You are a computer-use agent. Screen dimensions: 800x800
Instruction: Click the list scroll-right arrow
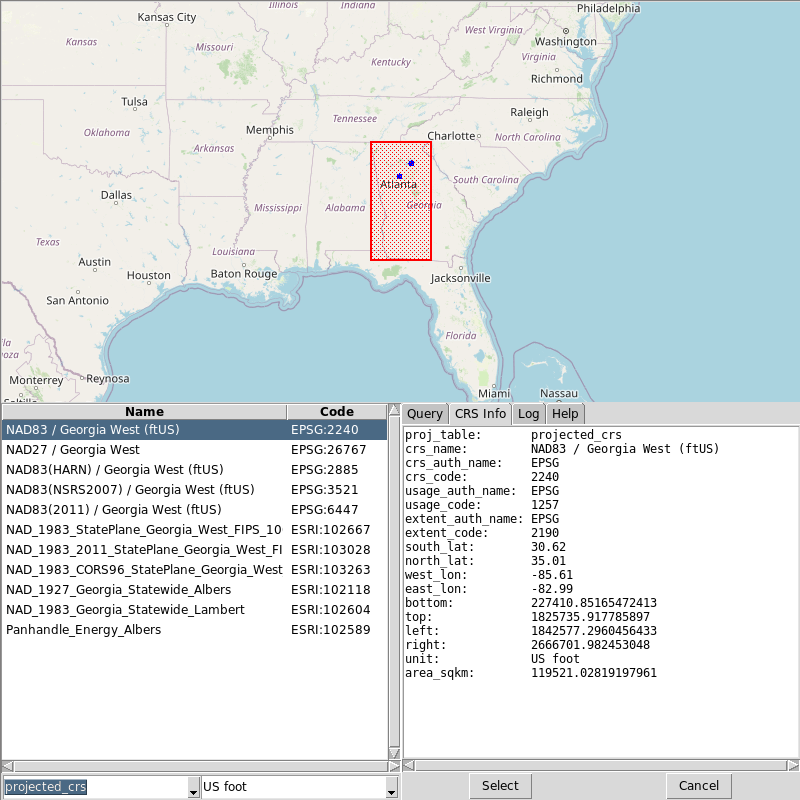tap(394, 766)
